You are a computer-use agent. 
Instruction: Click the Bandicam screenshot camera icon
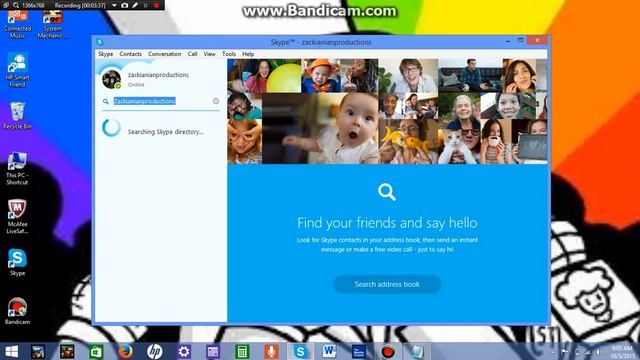[x=124, y=5]
